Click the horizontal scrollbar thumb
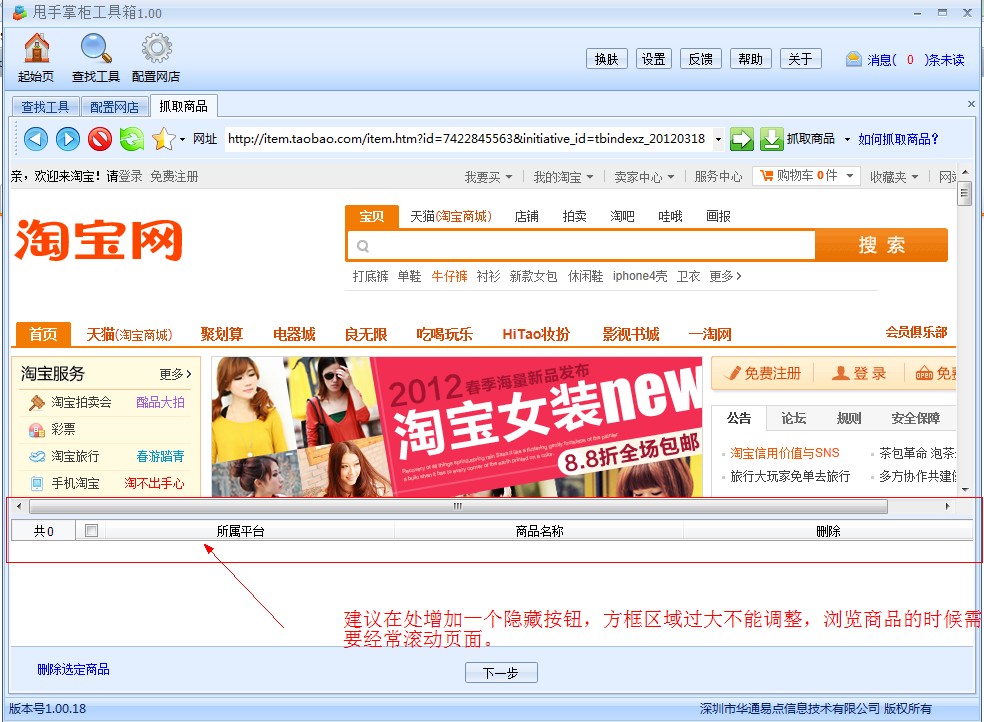984x722 pixels. (458, 506)
